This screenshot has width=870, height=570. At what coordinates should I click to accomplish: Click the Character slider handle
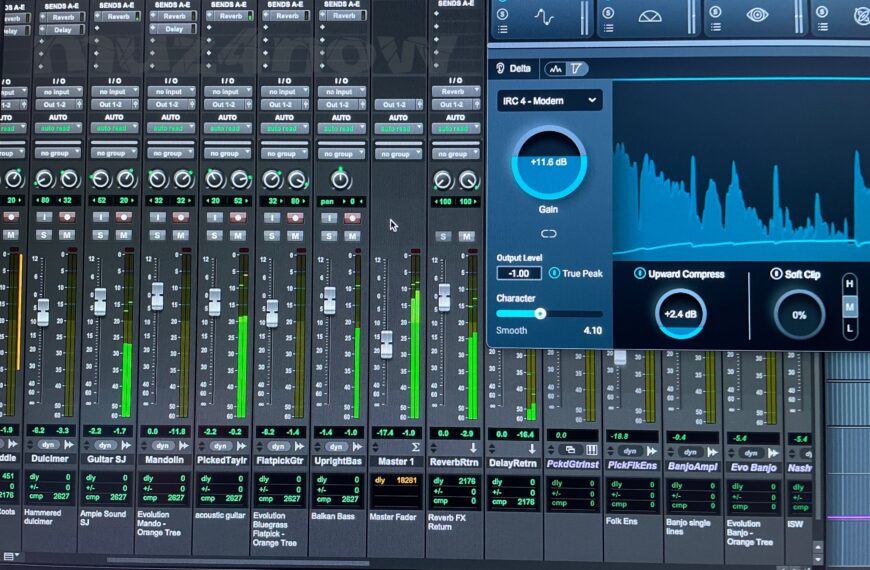(540, 313)
